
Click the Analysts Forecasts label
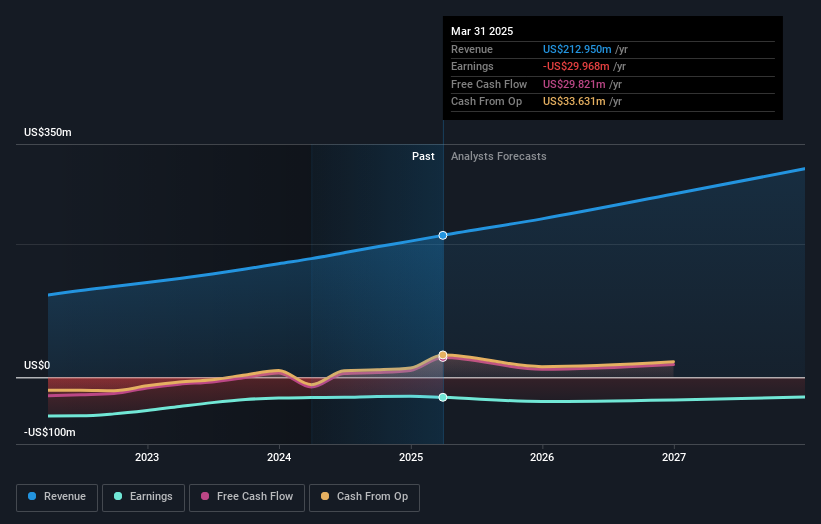click(498, 156)
